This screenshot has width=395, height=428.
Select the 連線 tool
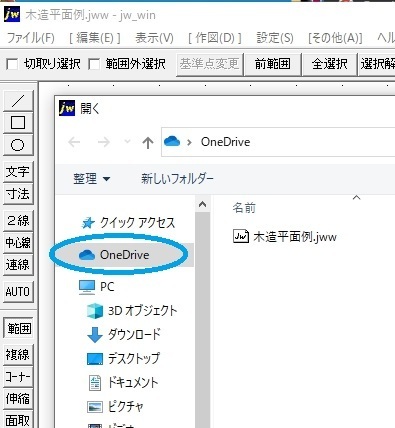click(18, 265)
